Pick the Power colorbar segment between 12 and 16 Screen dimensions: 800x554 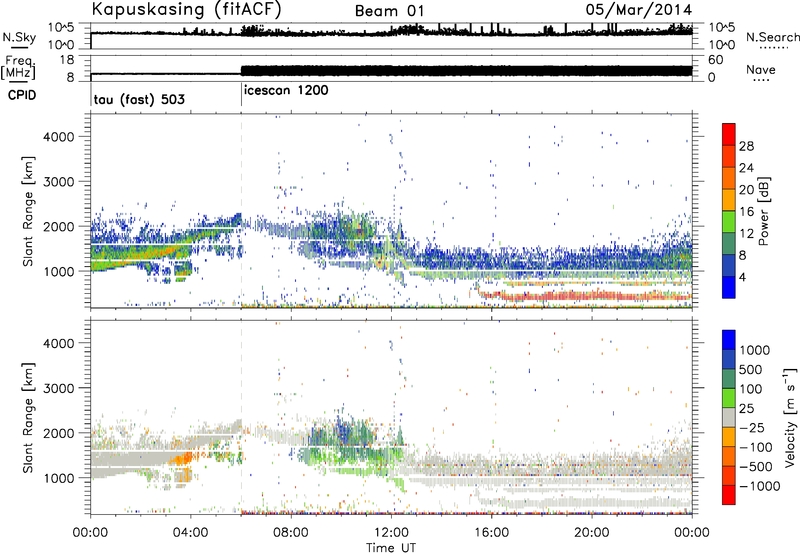coord(729,221)
